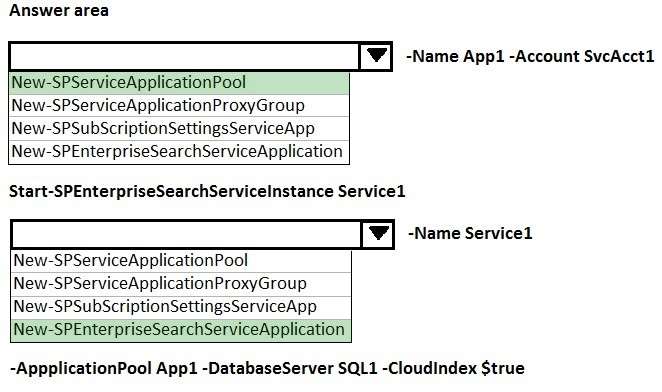Click the second empty combo box field
Screen dimensions: 662x392
coord(186,234)
